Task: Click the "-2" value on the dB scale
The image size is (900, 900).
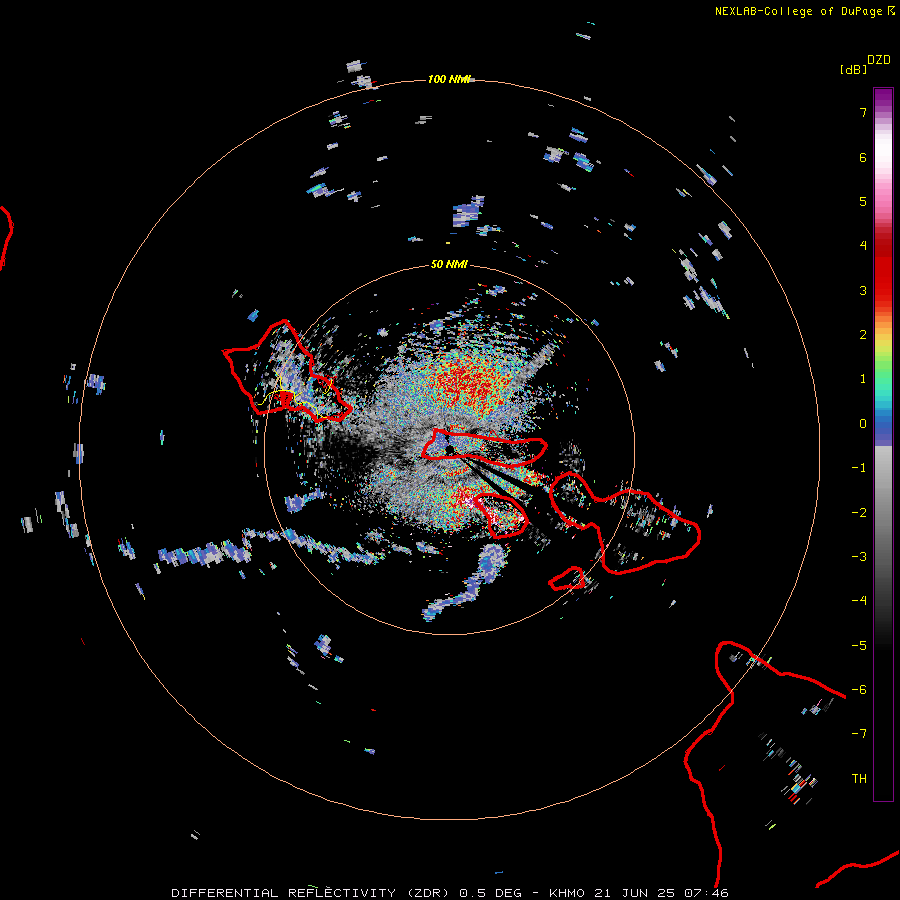Action: click(x=859, y=513)
